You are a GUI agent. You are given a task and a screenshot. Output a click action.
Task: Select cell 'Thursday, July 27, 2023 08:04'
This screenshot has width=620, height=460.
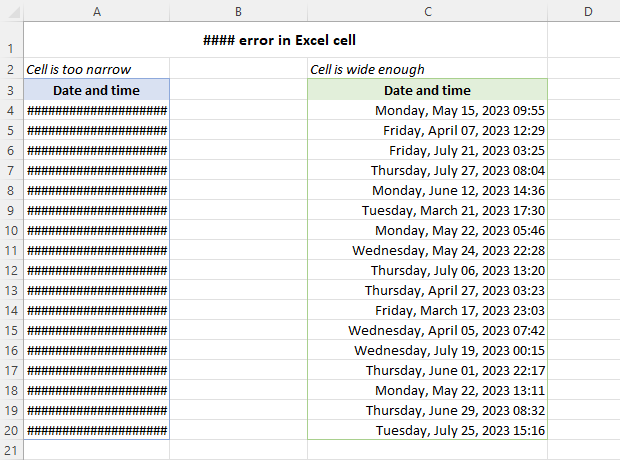427,170
